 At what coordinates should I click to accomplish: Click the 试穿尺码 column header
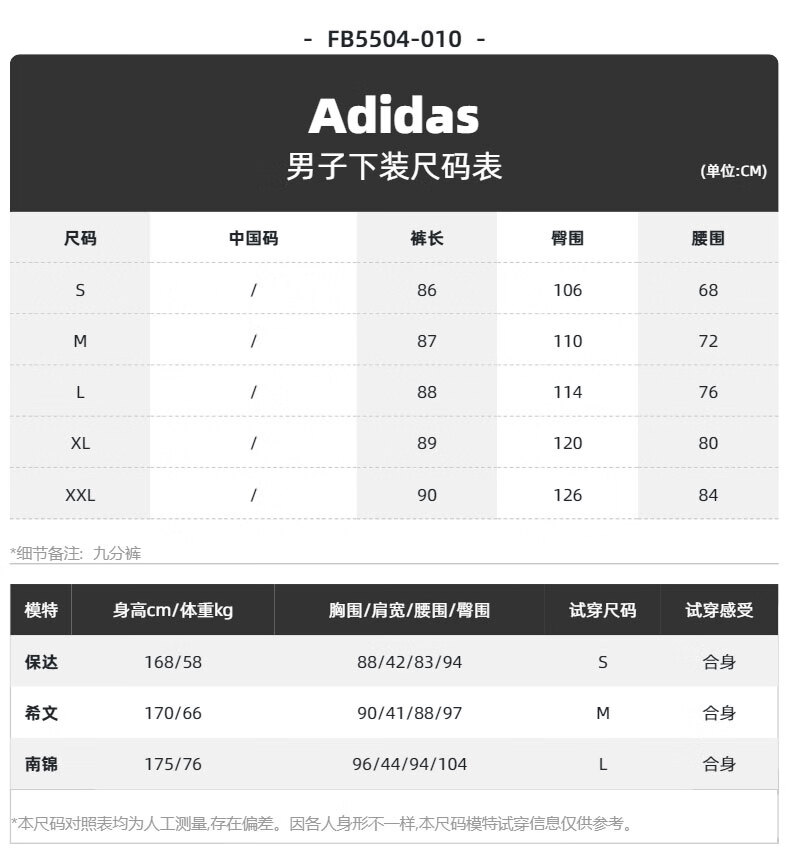603,610
